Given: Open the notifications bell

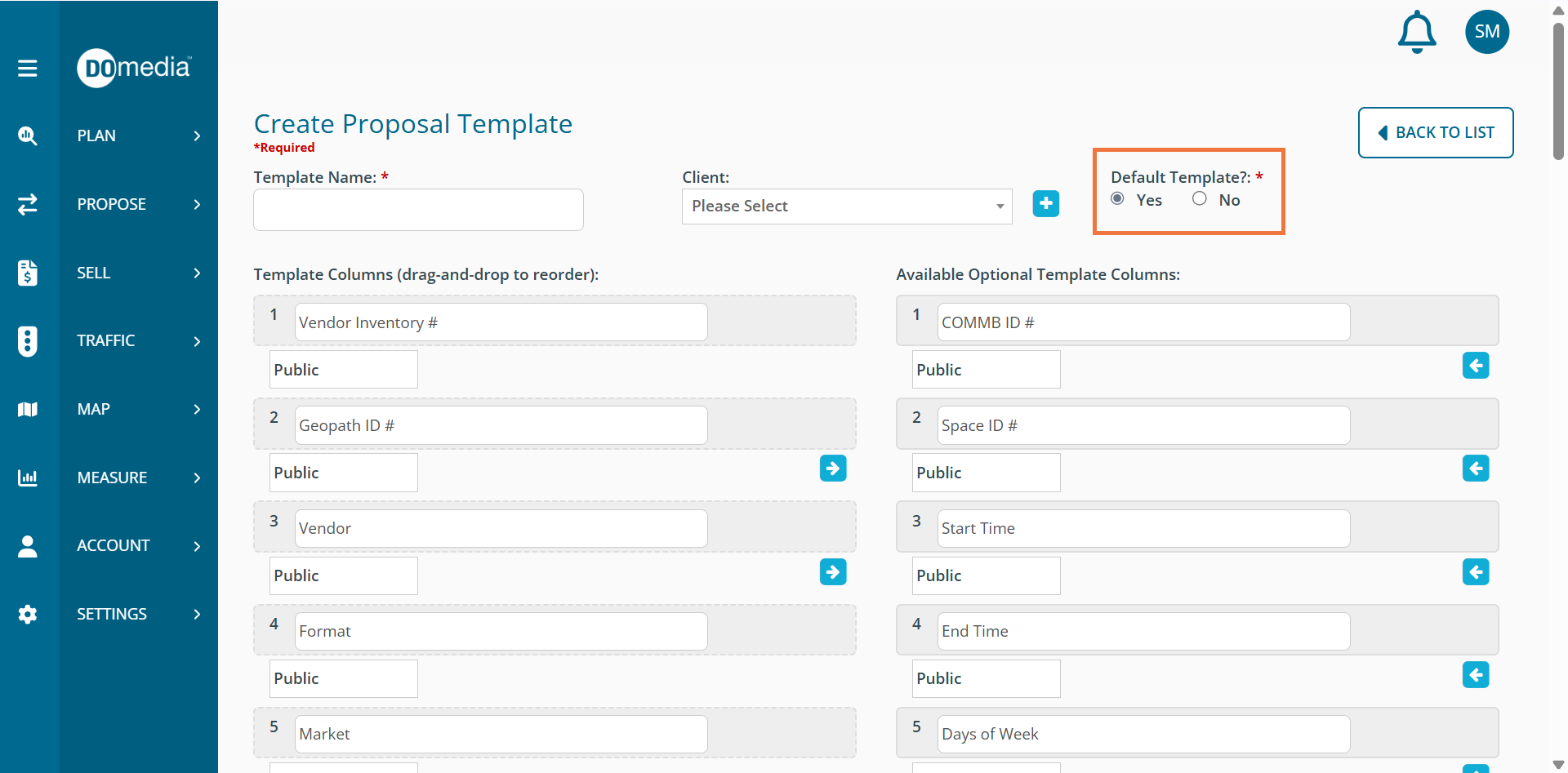Looking at the screenshot, I should [x=1417, y=33].
